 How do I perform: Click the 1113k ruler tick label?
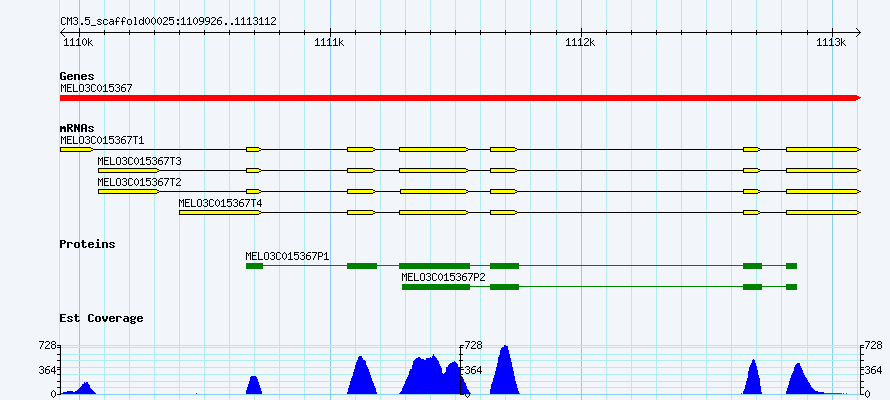click(x=832, y=42)
